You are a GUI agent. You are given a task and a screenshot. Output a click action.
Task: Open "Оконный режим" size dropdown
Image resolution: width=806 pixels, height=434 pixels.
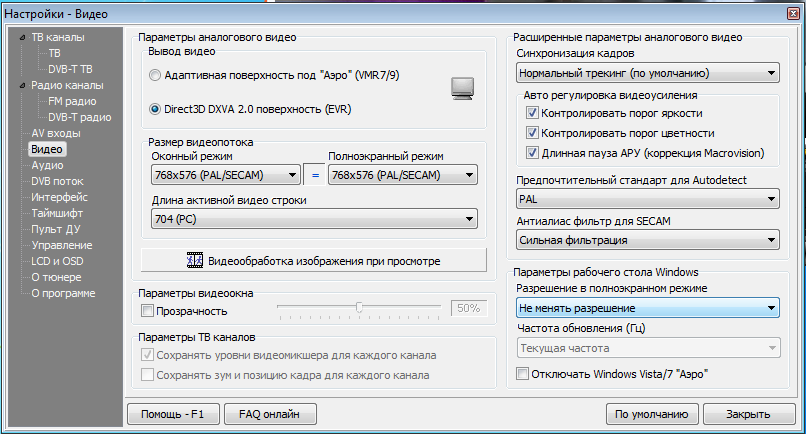(225, 175)
